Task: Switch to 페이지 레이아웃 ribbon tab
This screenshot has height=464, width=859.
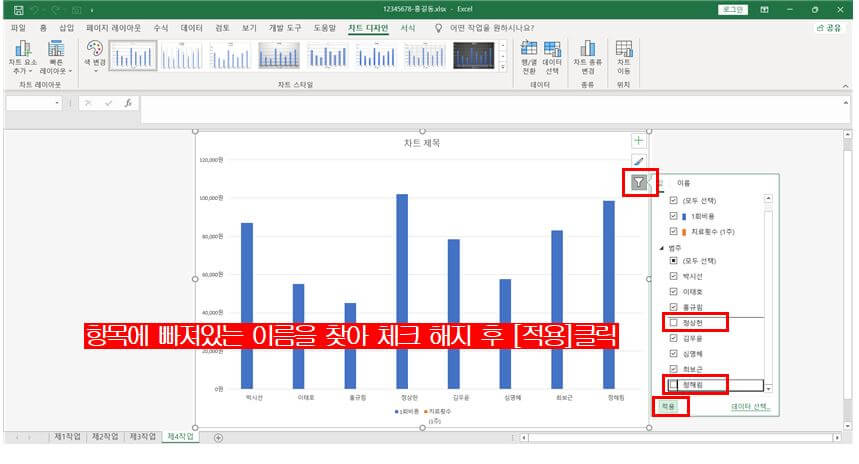Action: [113, 28]
